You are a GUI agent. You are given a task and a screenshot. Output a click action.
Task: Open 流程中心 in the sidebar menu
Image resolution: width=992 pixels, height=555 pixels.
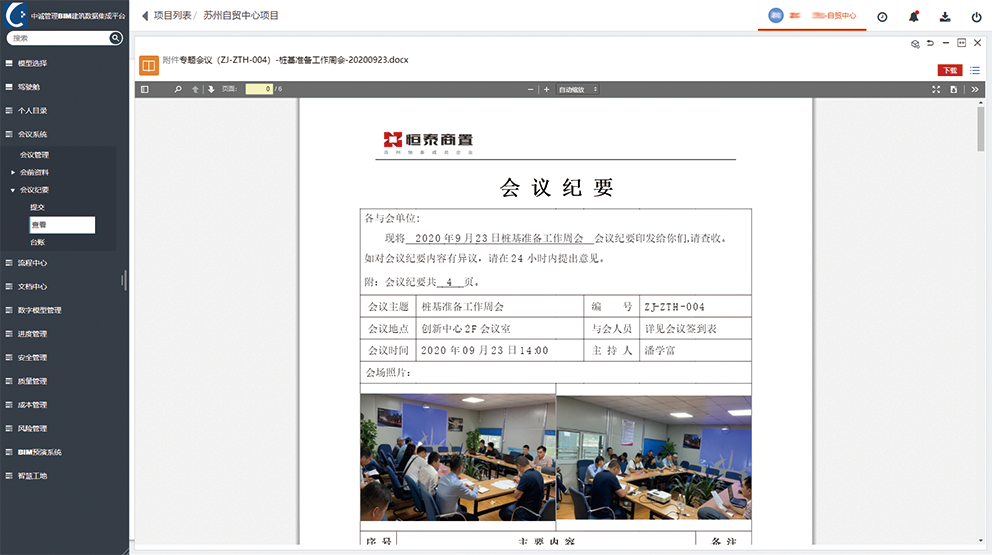pyautogui.click(x=32, y=263)
